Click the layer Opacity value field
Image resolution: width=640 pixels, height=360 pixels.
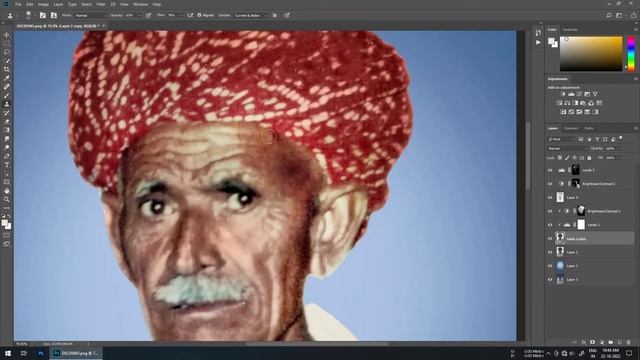tap(610, 149)
